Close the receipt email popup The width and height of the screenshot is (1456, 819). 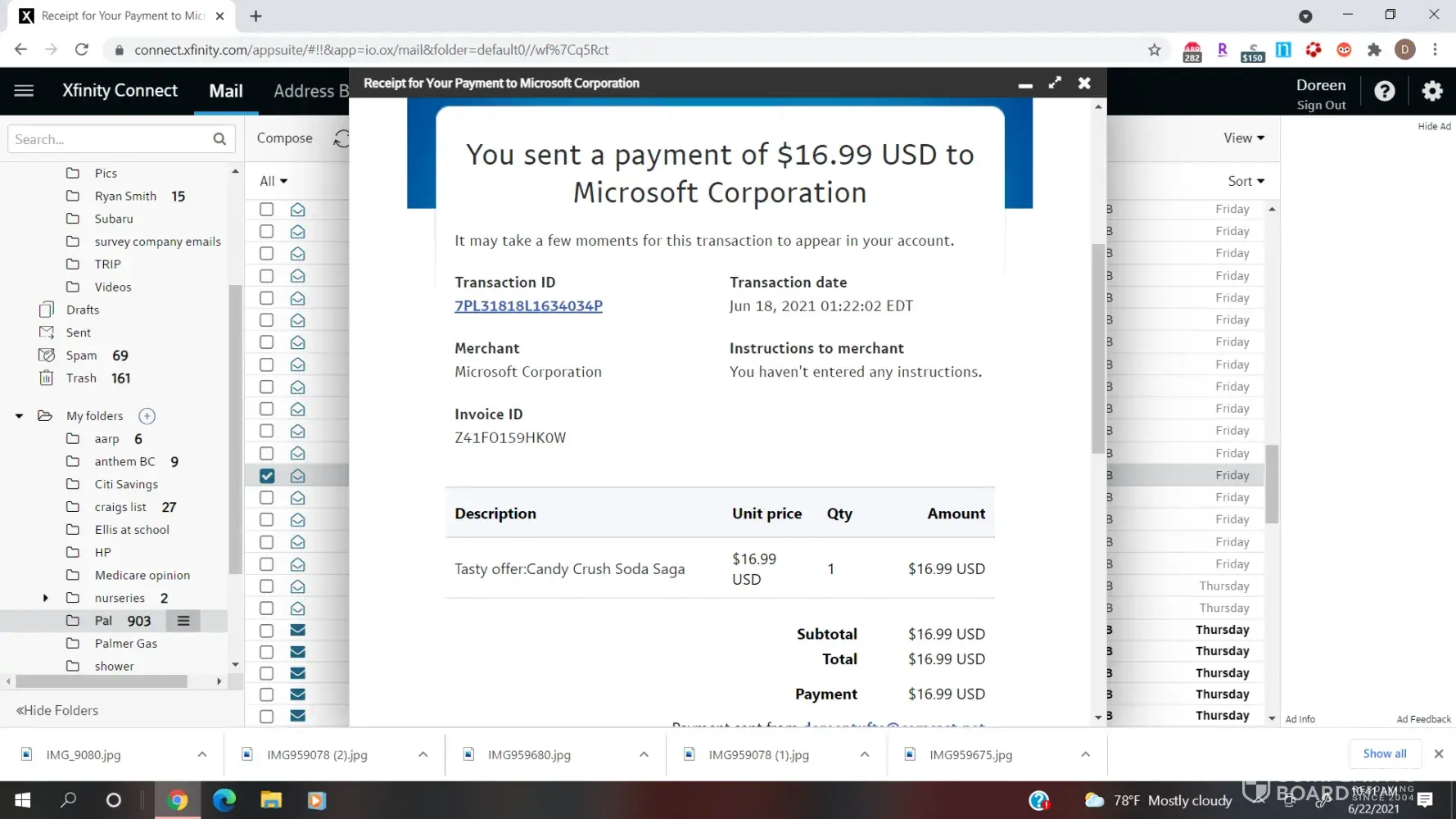coord(1084,83)
